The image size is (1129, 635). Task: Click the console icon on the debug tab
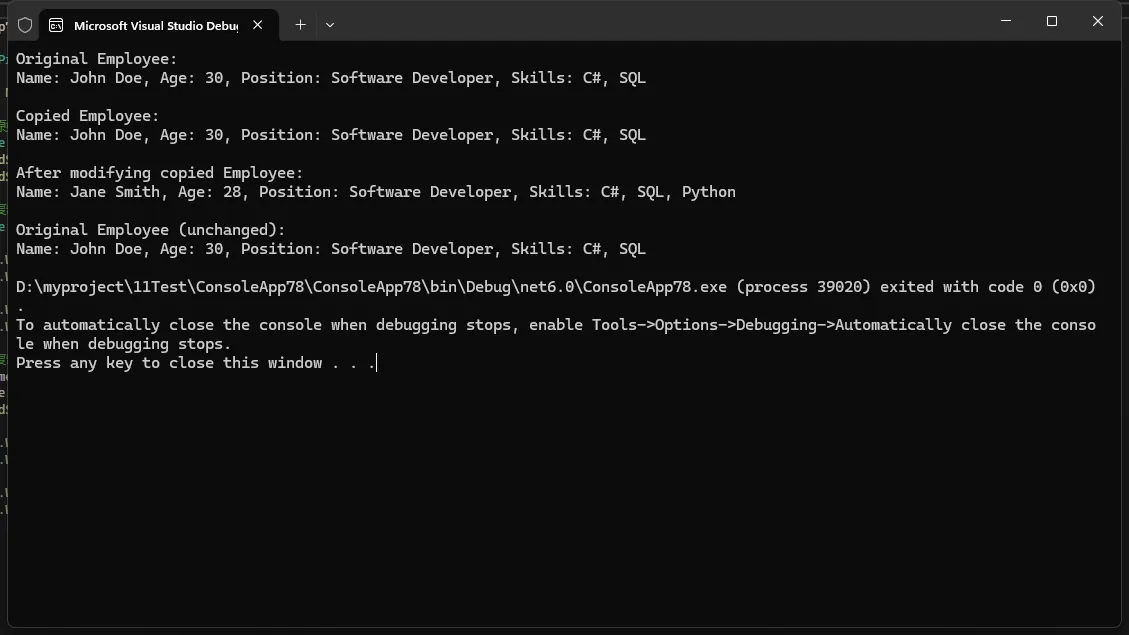[56, 25]
